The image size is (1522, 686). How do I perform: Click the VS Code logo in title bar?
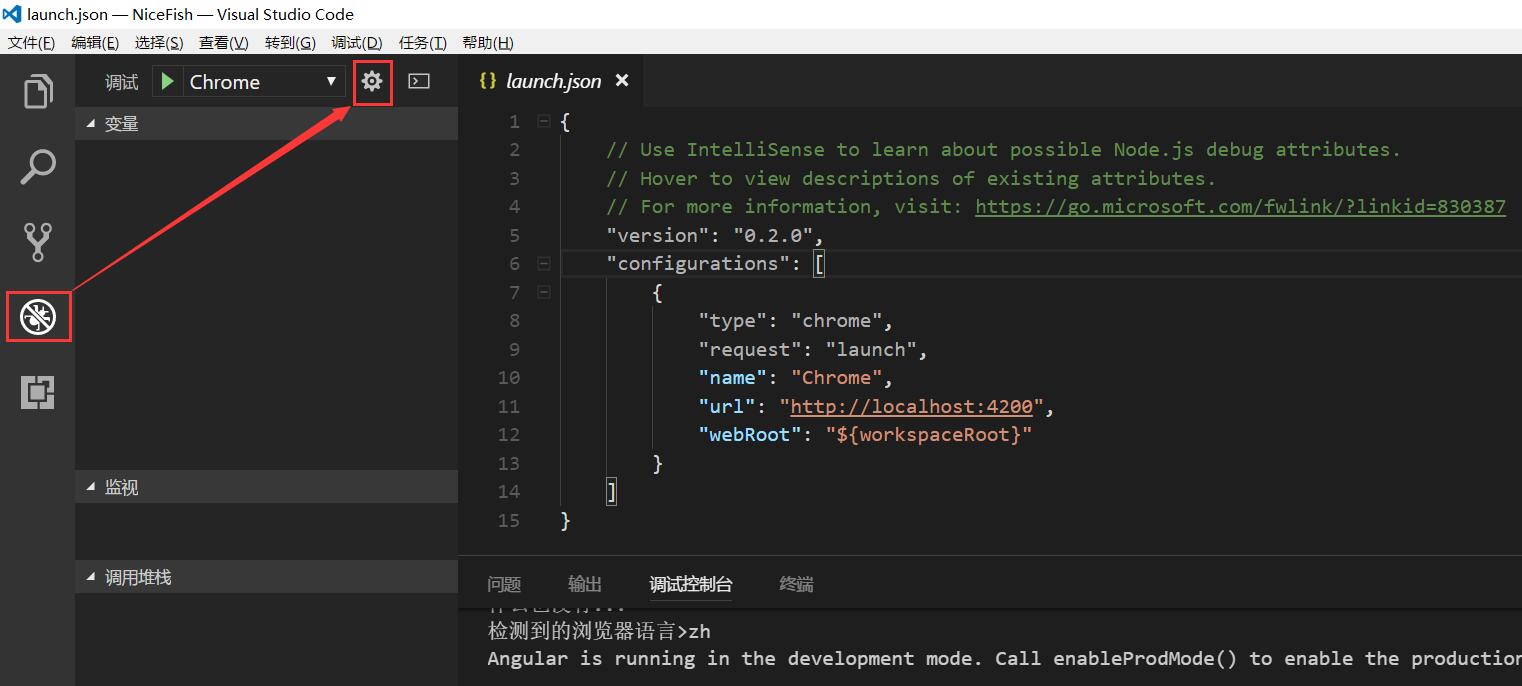tap(12, 14)
